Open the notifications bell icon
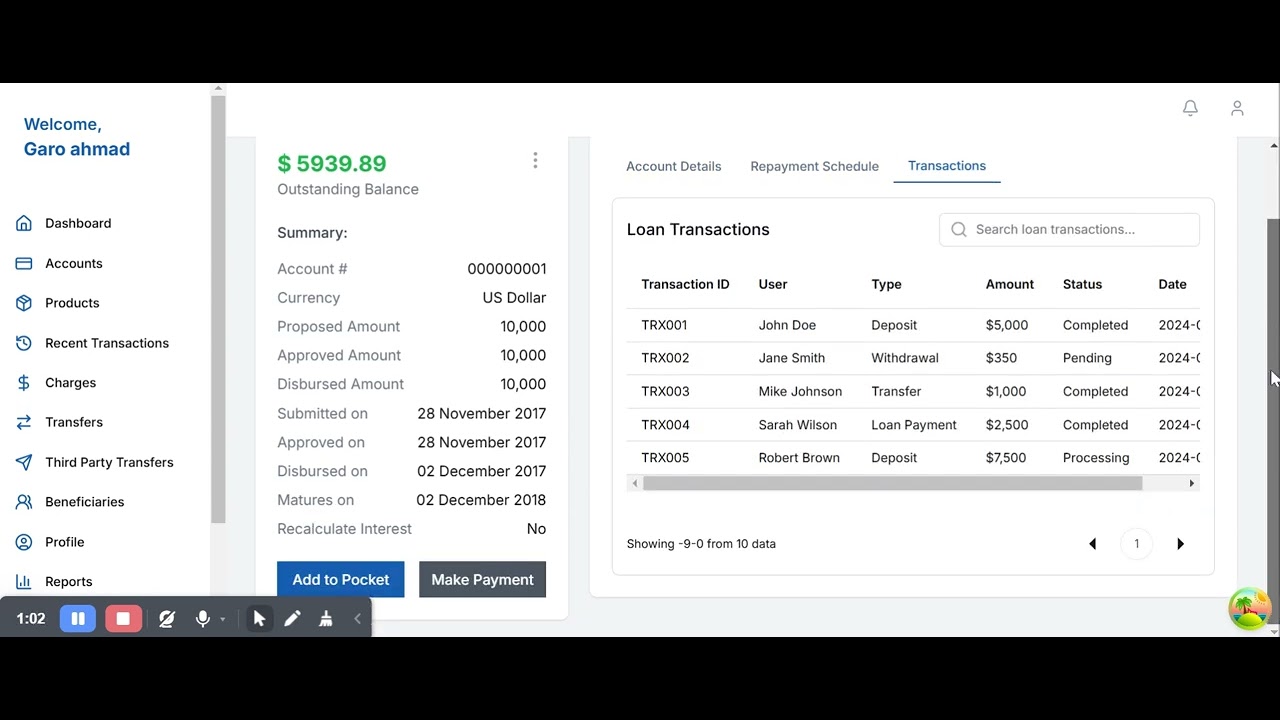The height and width of the screenshot is (720, 1280). 1190,108
